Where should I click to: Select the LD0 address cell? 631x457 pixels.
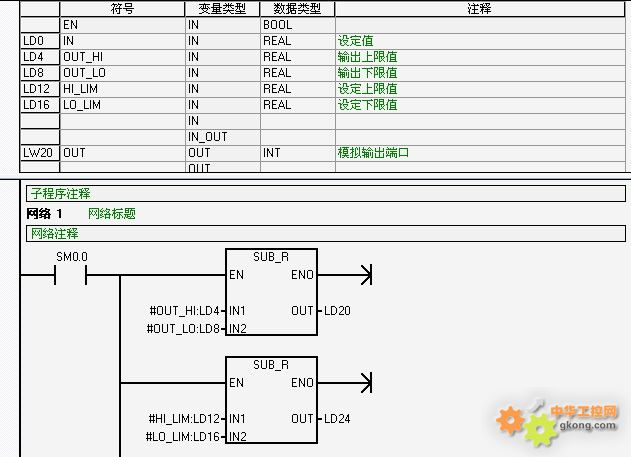[39, 41]
